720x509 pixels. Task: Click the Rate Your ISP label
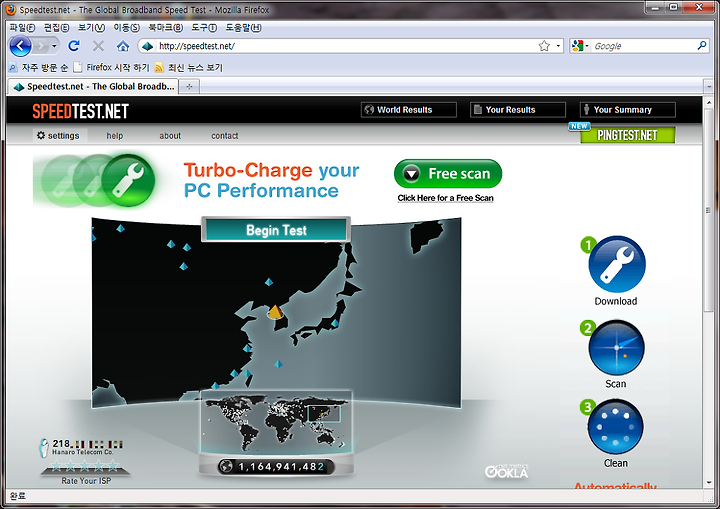(86, 481)
